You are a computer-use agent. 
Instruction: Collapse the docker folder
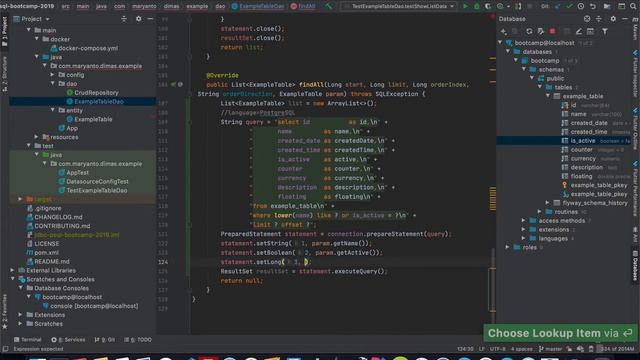37,39
